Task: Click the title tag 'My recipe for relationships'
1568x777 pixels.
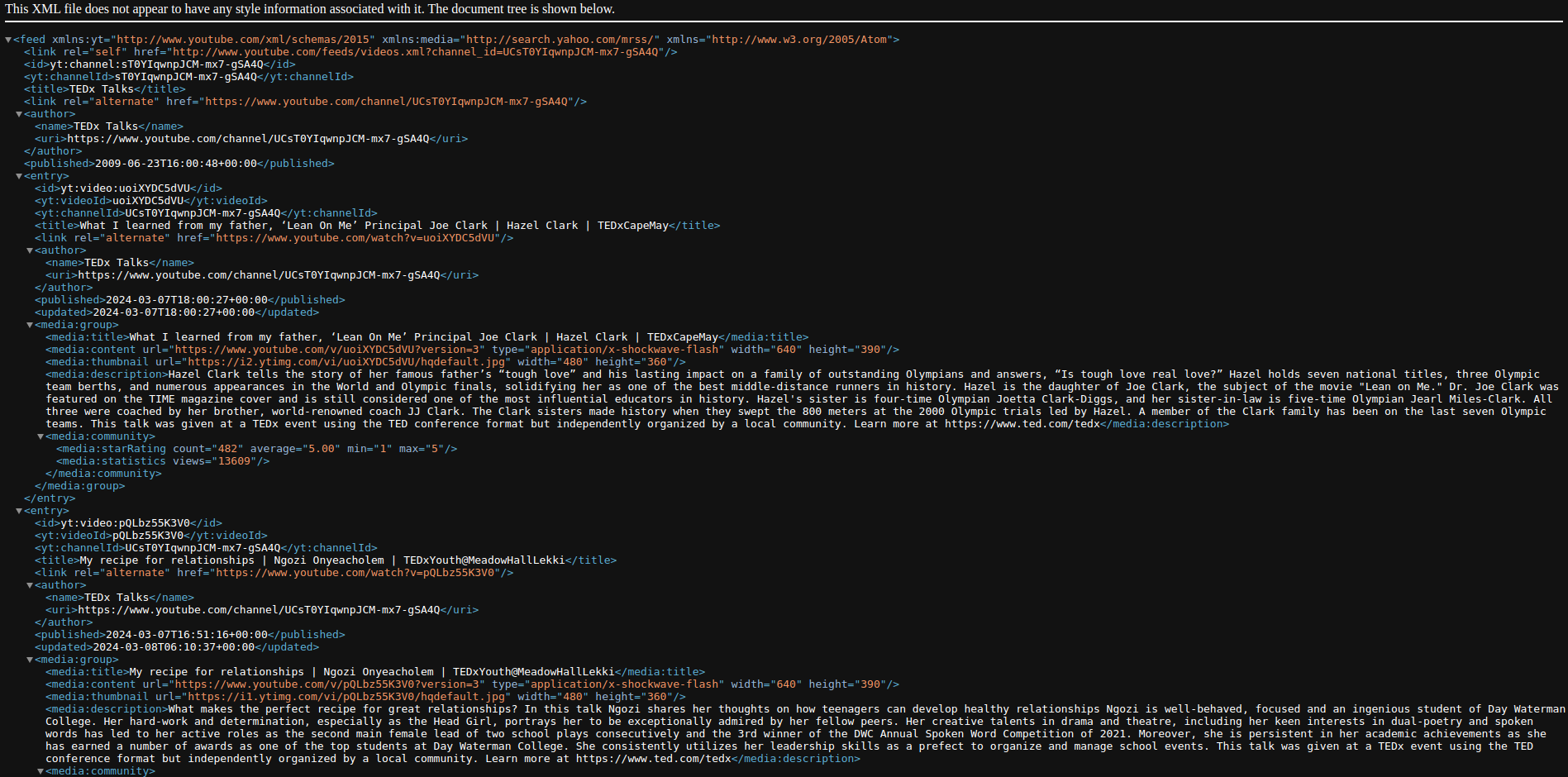Action: [x=322, y=560]
